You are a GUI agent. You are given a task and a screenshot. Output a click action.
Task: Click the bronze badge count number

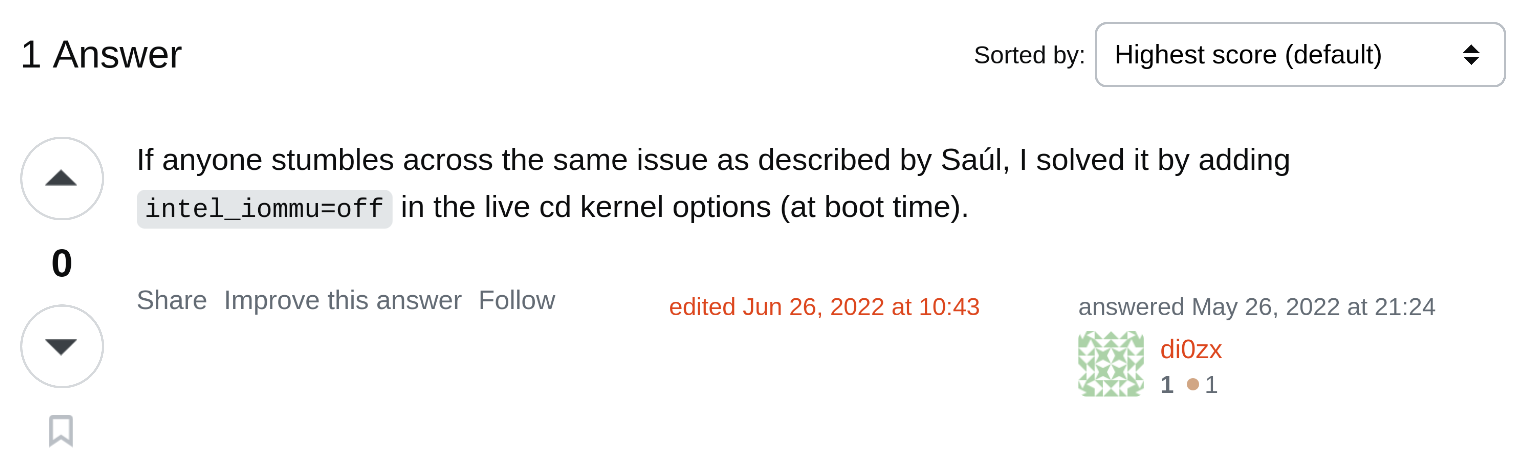[1211, 385]
